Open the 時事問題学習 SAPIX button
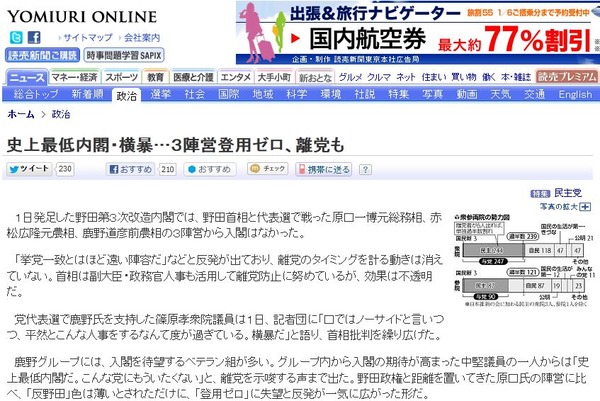Screen dimensions: 600x401 [x=124, y=55]
